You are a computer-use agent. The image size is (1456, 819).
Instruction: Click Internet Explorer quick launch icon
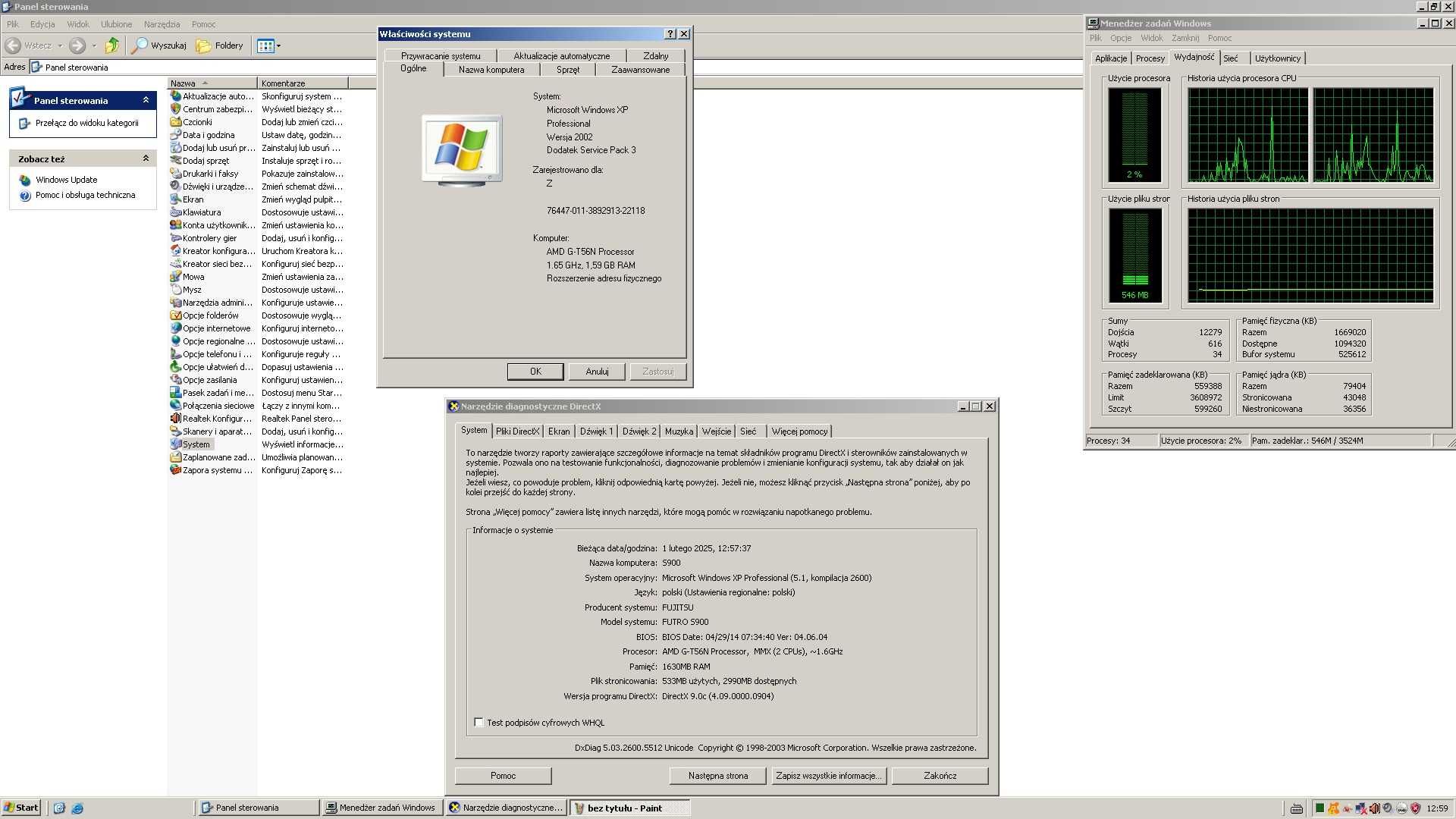pos(77,808)
